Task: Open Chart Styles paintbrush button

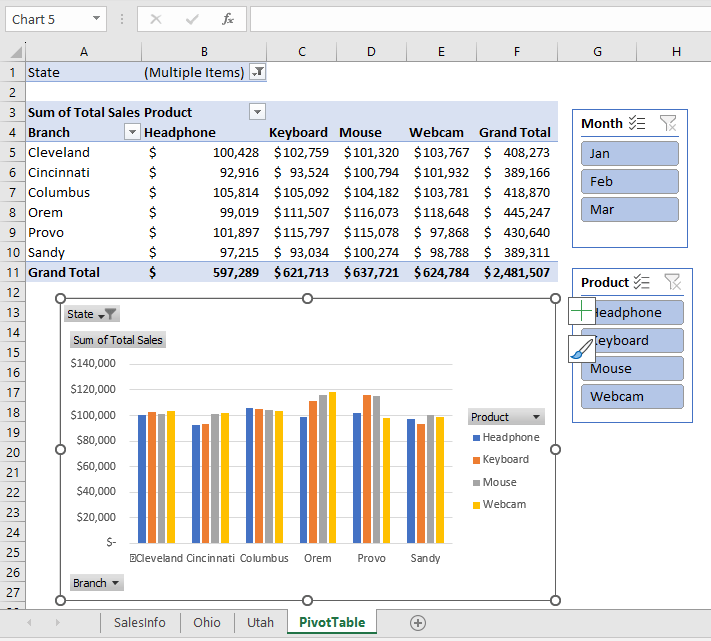Action: click(x=582, y=348)
